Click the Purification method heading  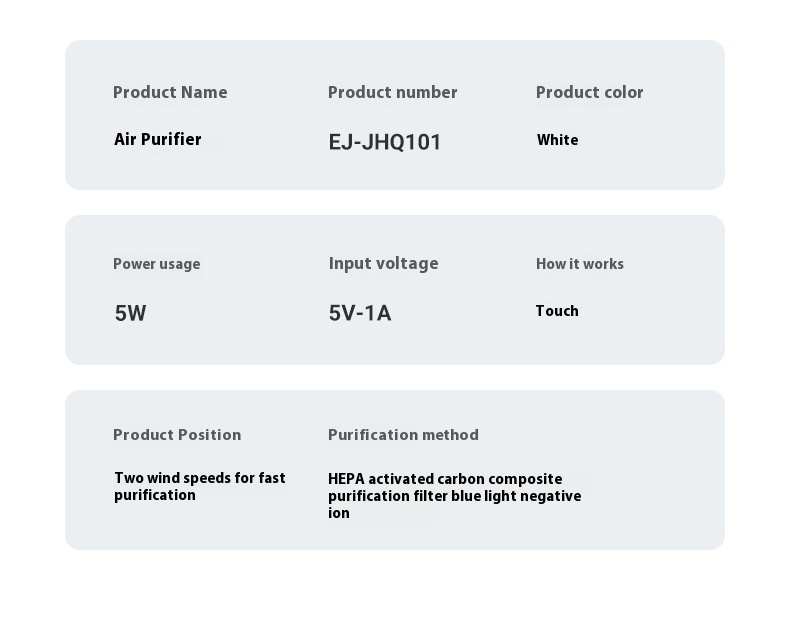403,435
